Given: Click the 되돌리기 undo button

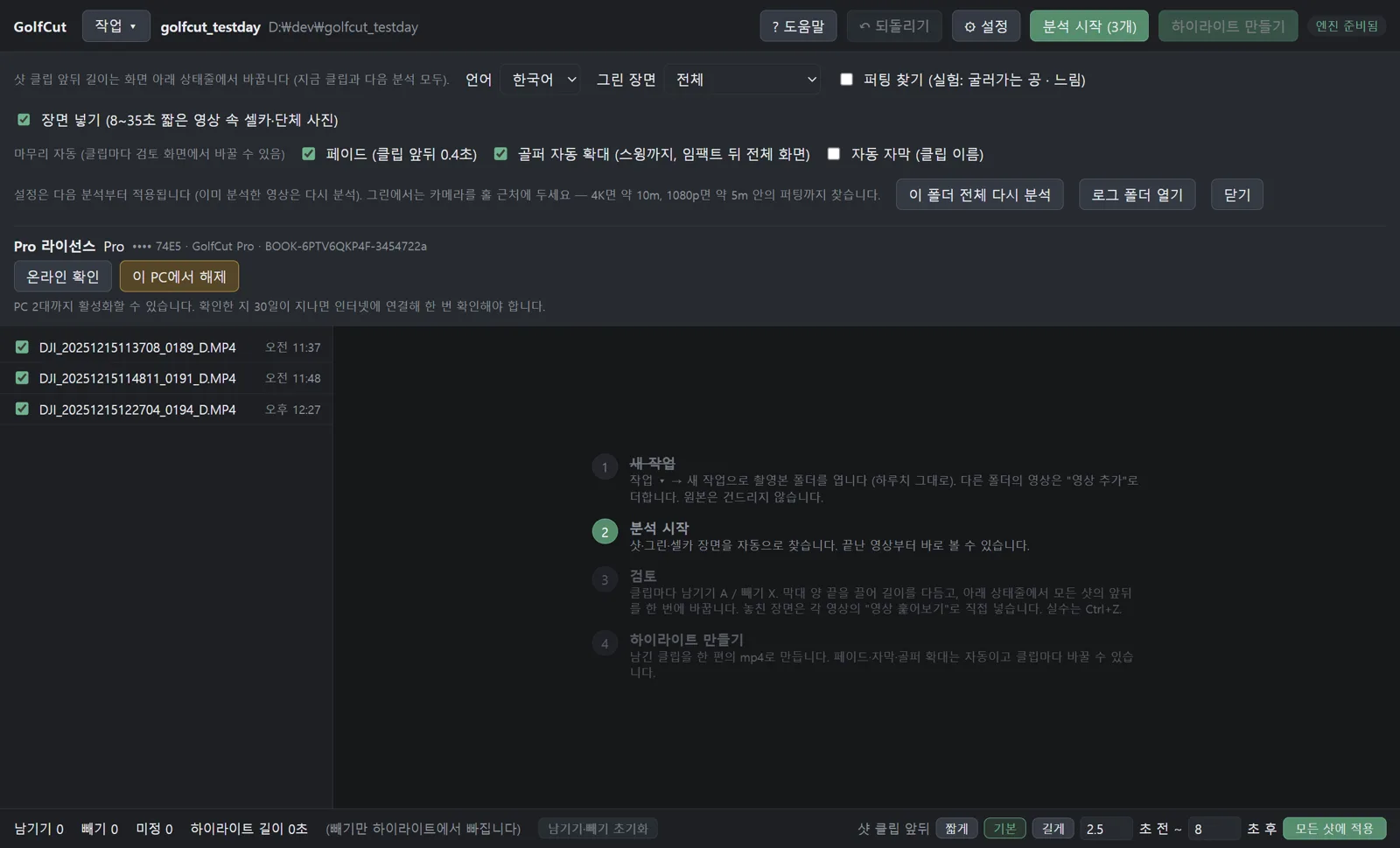Looking at the screenshot, I should click(x=894, y=26).
